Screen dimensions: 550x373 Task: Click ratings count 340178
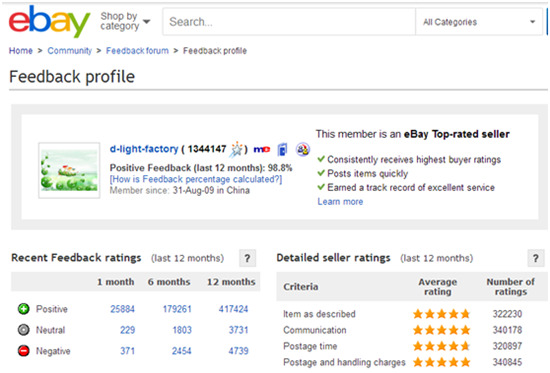pos(507,330)
